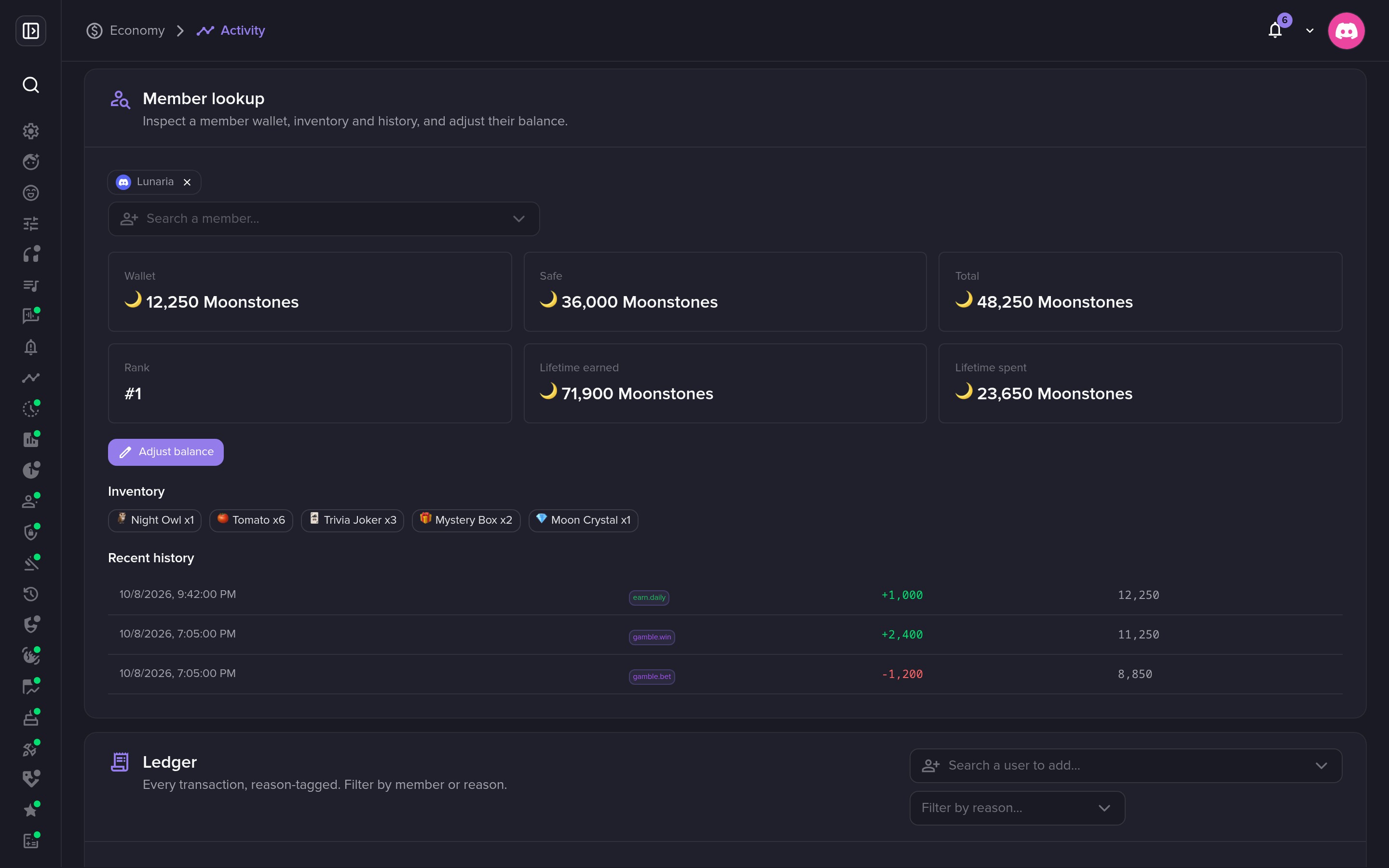Click the laughing emoji sidebar icon

(x=30, y=193)
